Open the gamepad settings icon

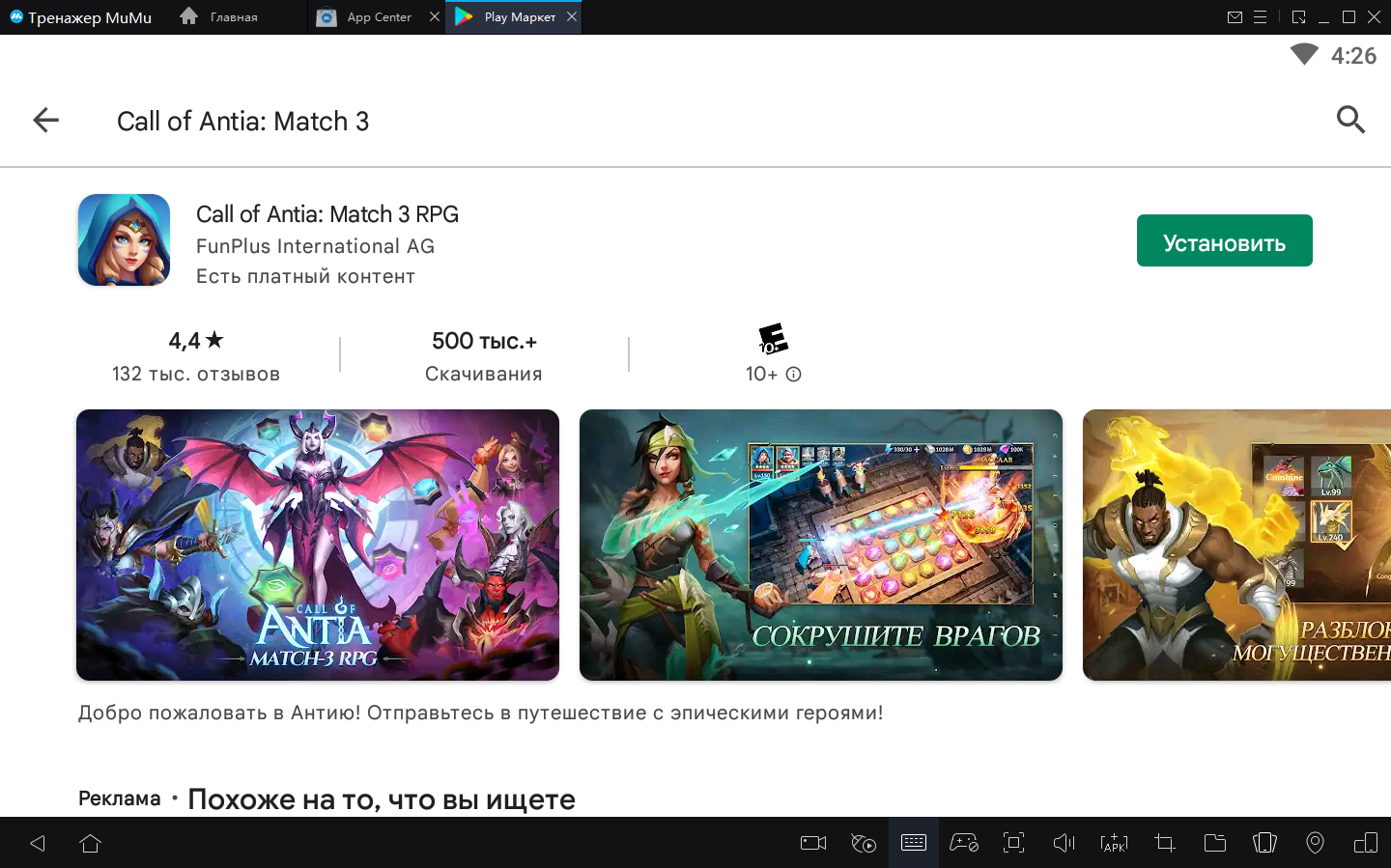(964, 843)
